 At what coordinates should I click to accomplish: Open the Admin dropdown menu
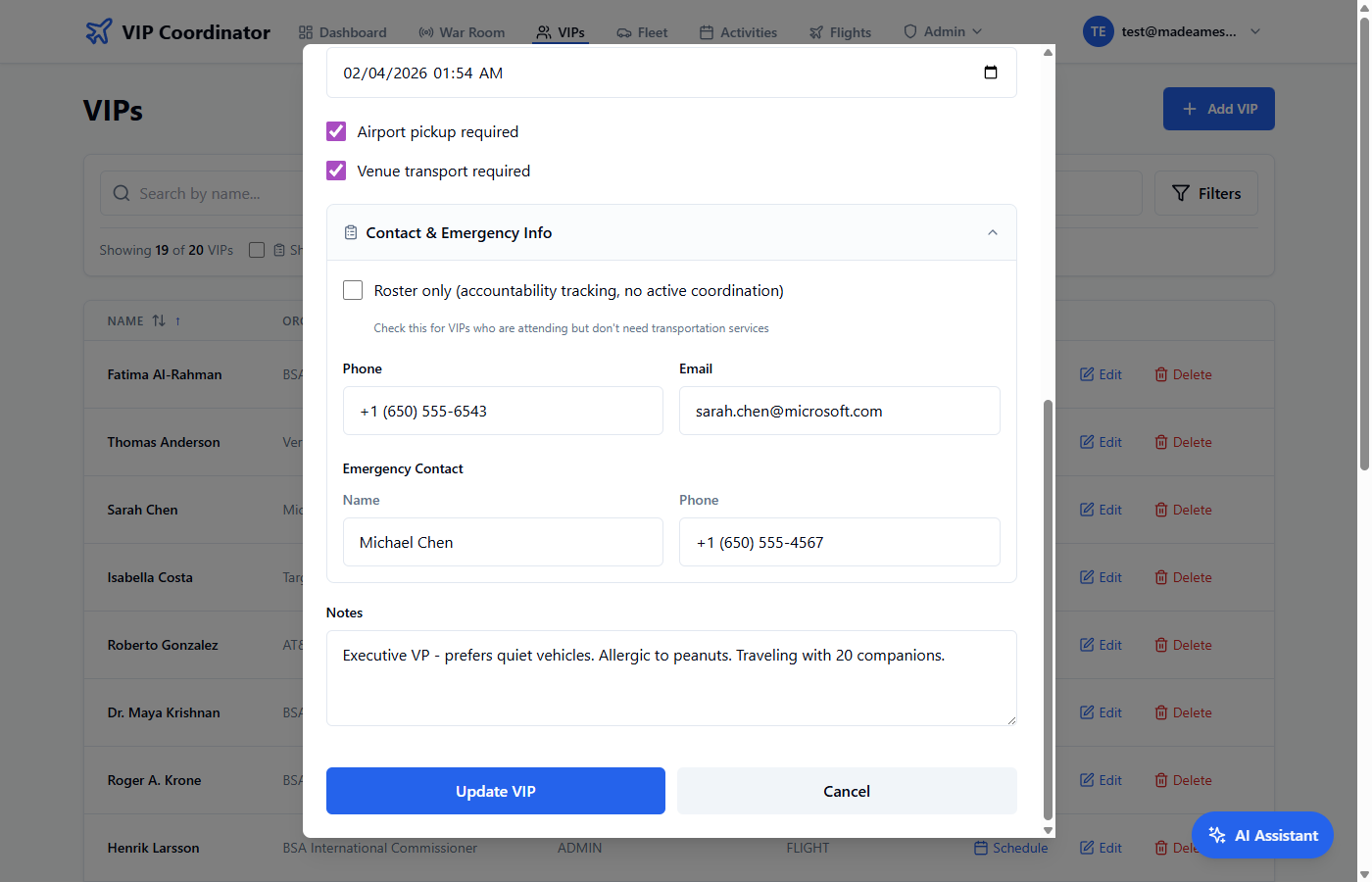(x=943, y=32)
